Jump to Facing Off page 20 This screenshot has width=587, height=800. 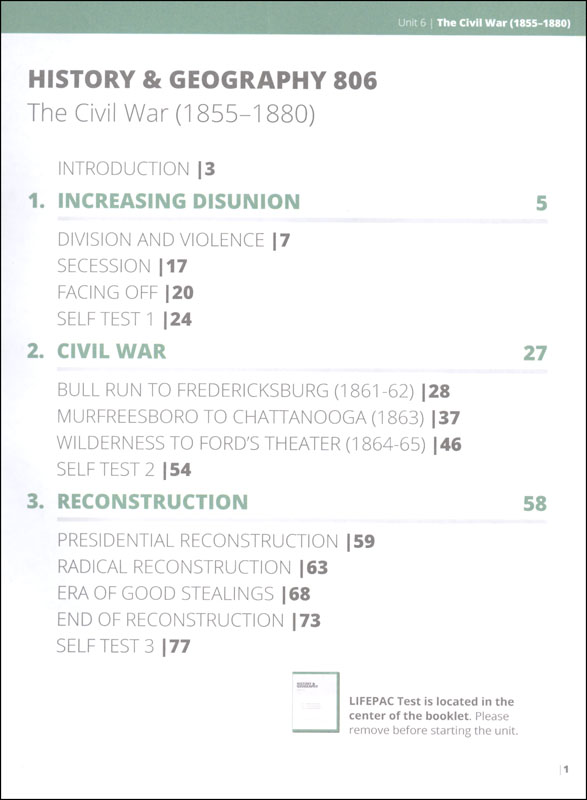coord(125,292)
